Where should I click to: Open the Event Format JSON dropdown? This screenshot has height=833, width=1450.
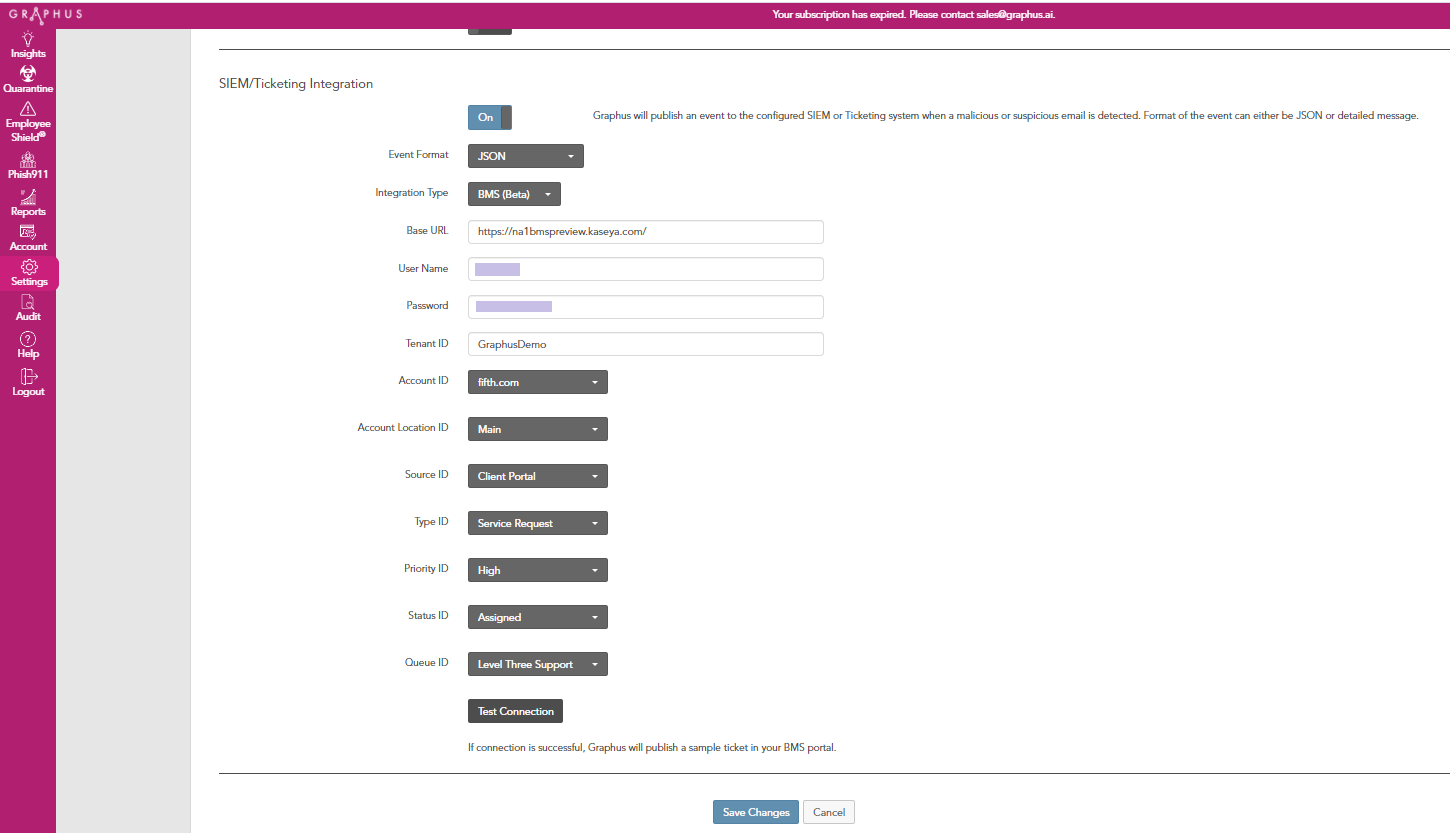coord(526,156)
